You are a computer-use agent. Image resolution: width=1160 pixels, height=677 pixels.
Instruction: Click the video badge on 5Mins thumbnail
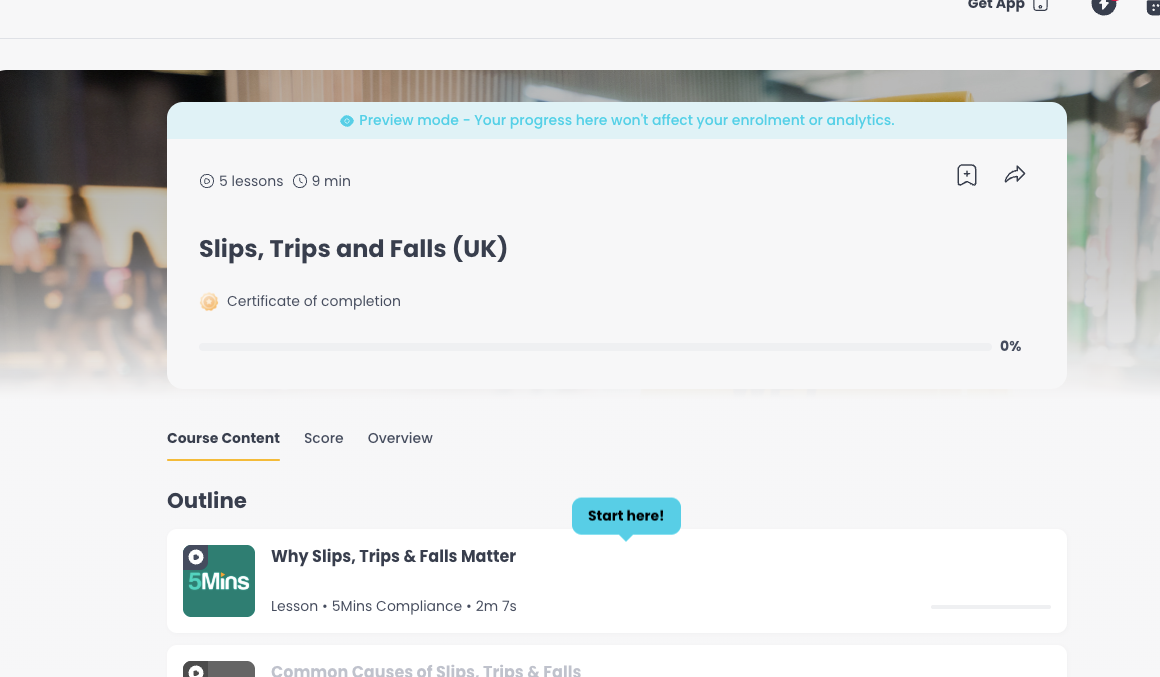coord(196,556)
